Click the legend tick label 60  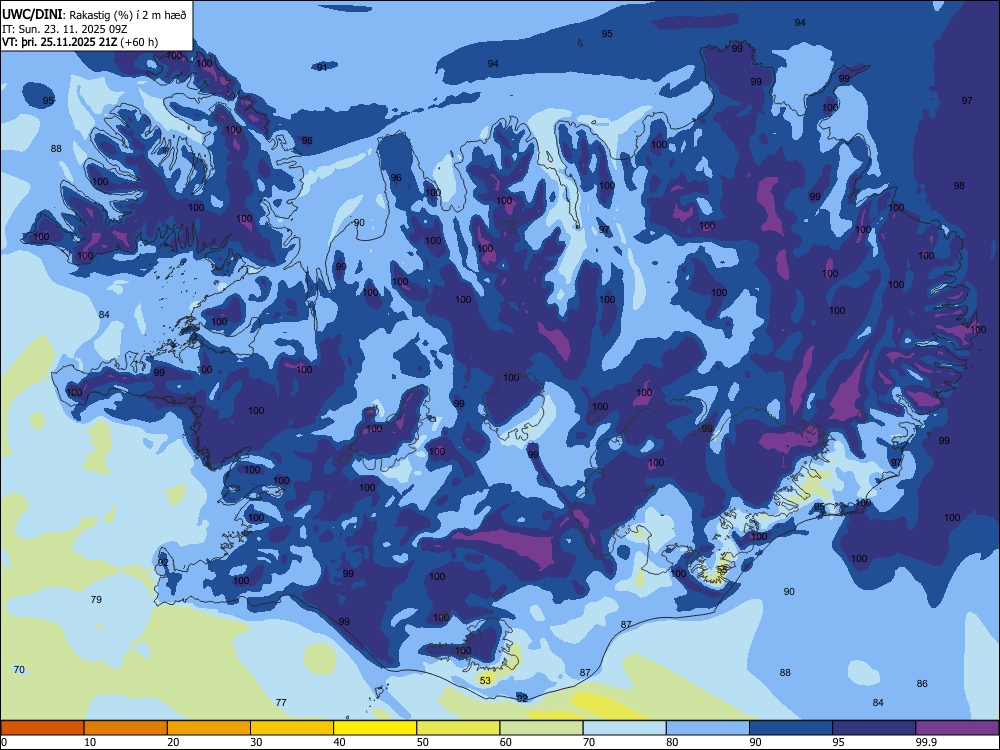point(506,742)
